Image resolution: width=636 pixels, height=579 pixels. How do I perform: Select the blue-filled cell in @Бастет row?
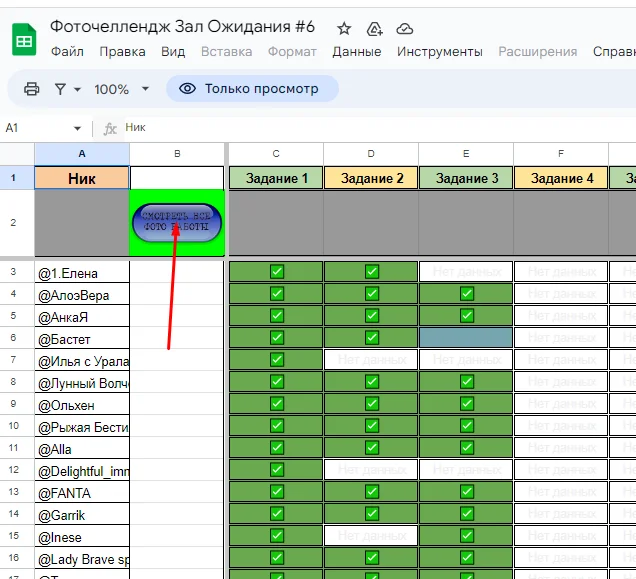click(x=466, y=338)
